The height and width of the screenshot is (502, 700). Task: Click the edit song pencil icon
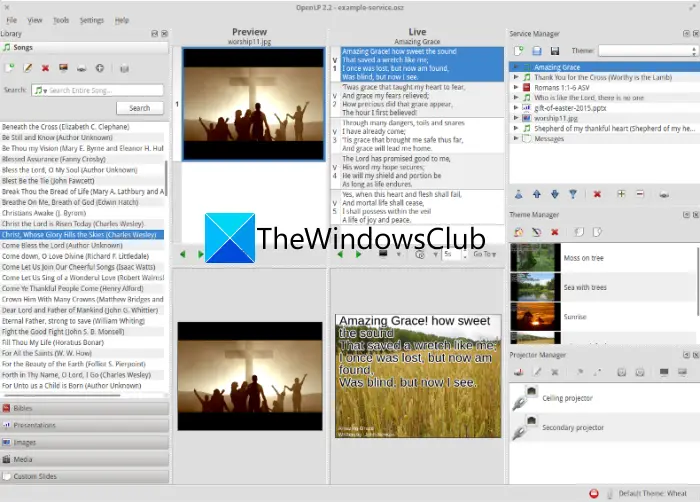(27, 68)
